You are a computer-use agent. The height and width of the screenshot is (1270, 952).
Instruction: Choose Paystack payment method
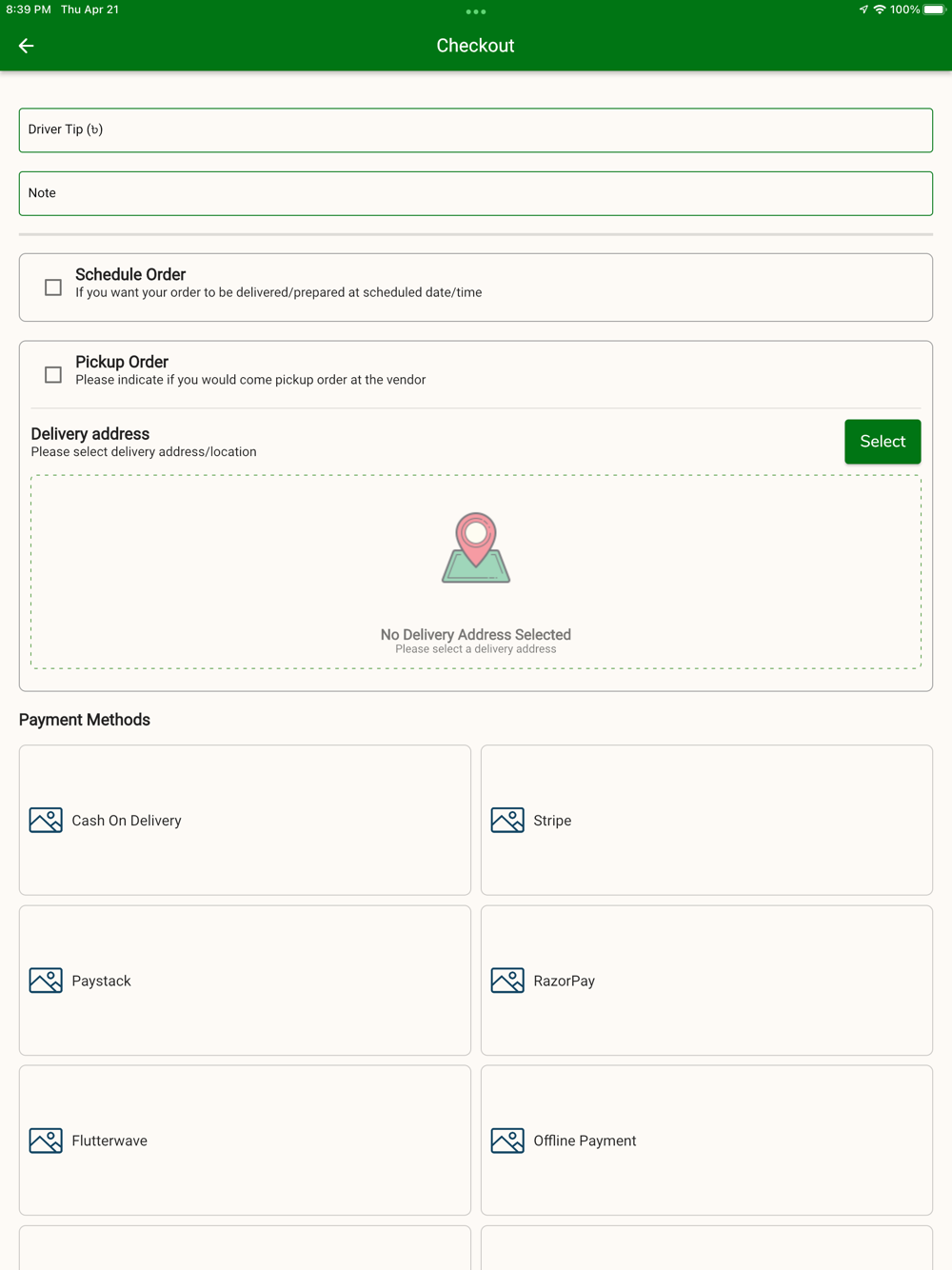click(x=245, y=981)
